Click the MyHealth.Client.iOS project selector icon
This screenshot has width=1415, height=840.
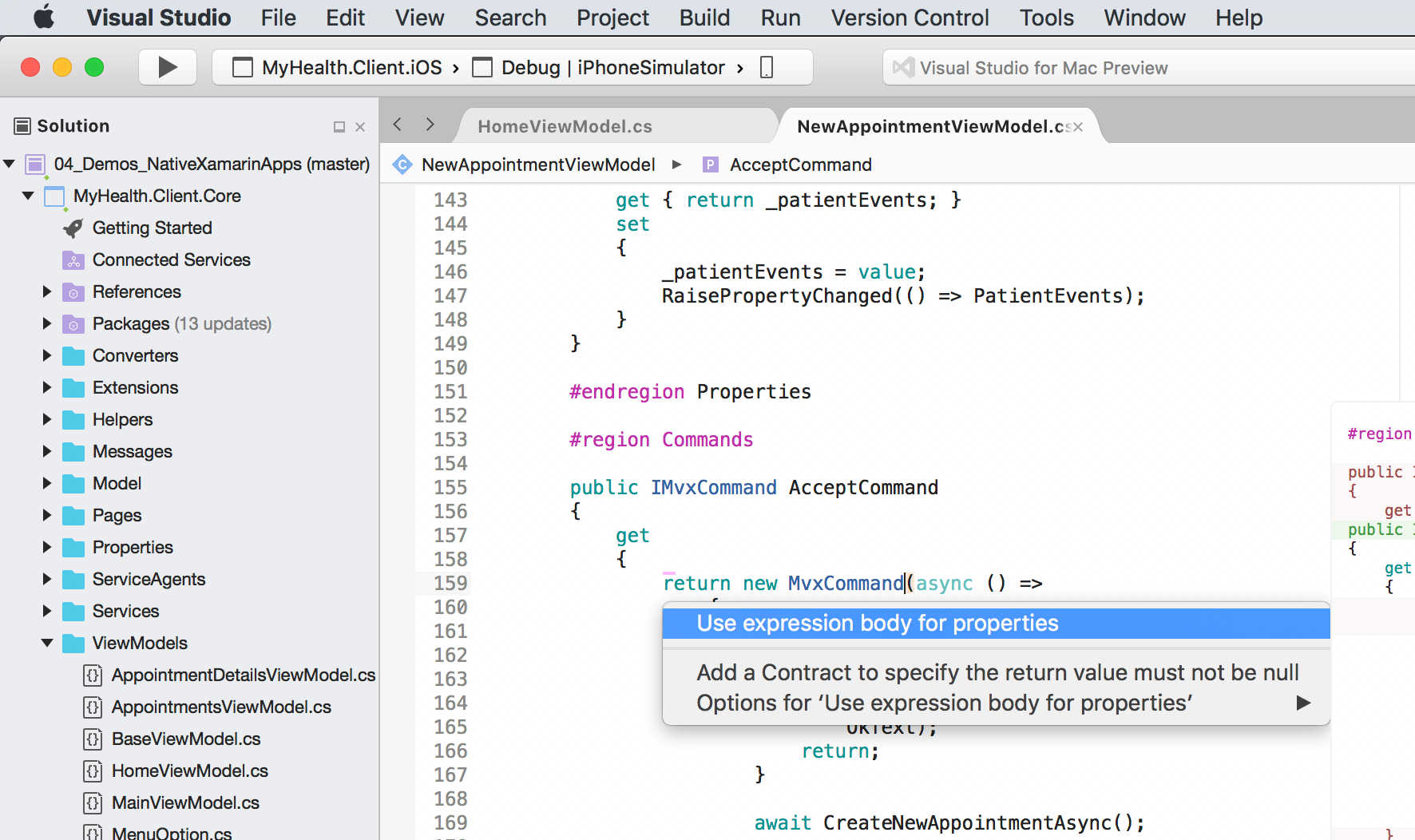243,68
